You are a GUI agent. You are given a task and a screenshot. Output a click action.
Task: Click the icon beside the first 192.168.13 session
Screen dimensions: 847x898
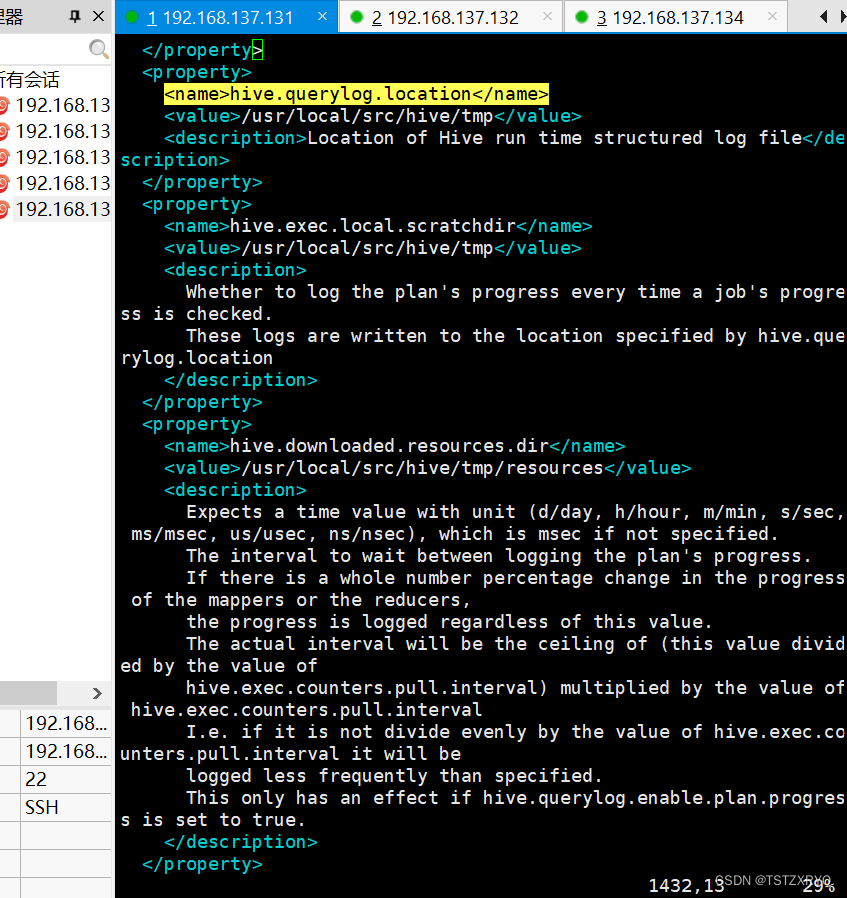[3, 105]
